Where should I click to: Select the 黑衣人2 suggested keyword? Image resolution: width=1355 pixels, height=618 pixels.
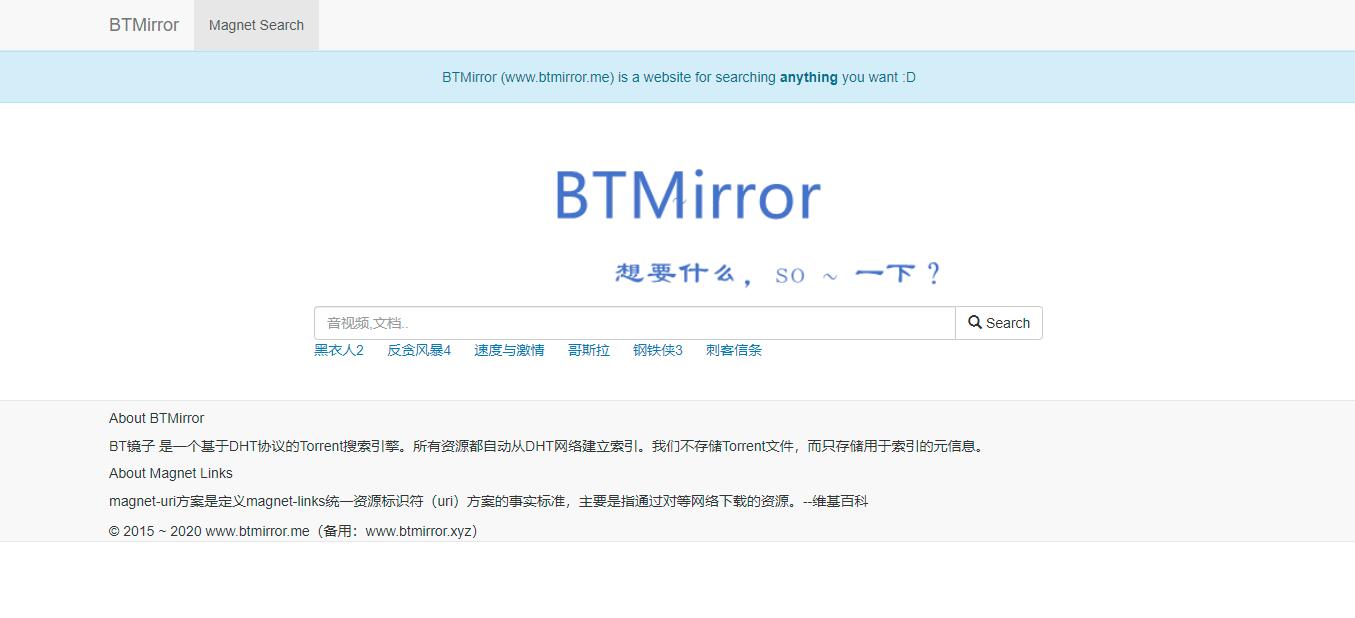pos(339,350)
